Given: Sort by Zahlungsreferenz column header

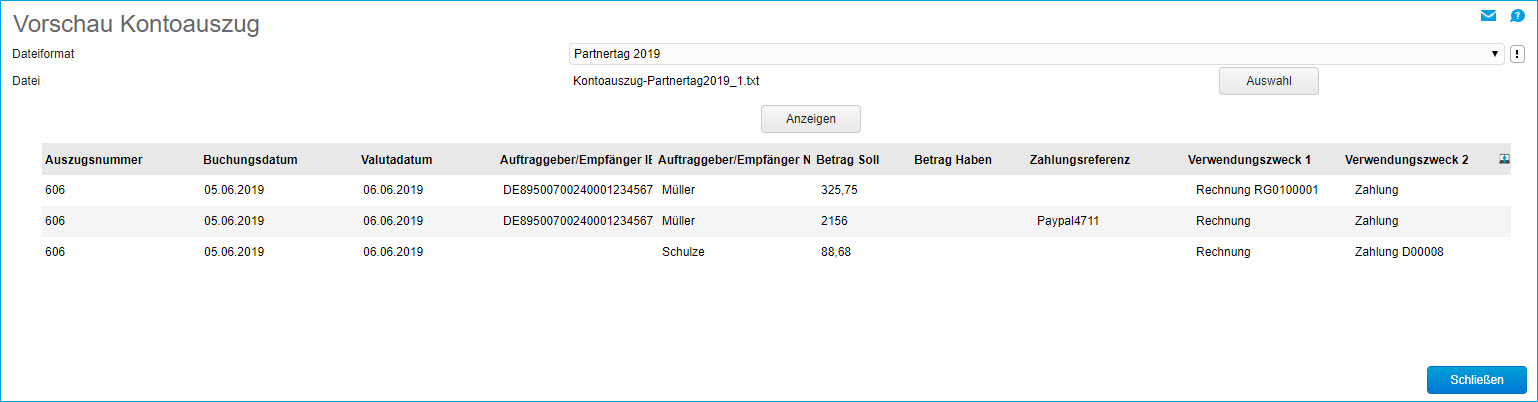Looking at the screenshot, I should coord(1079,160).
